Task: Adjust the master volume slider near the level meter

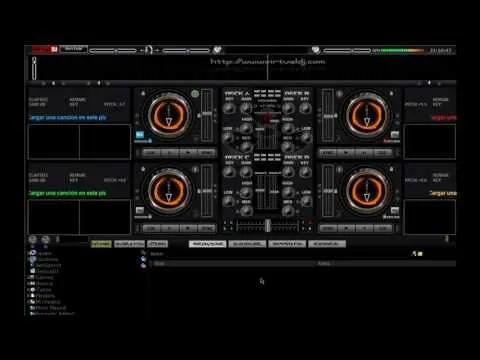Action: coord(347,51)
